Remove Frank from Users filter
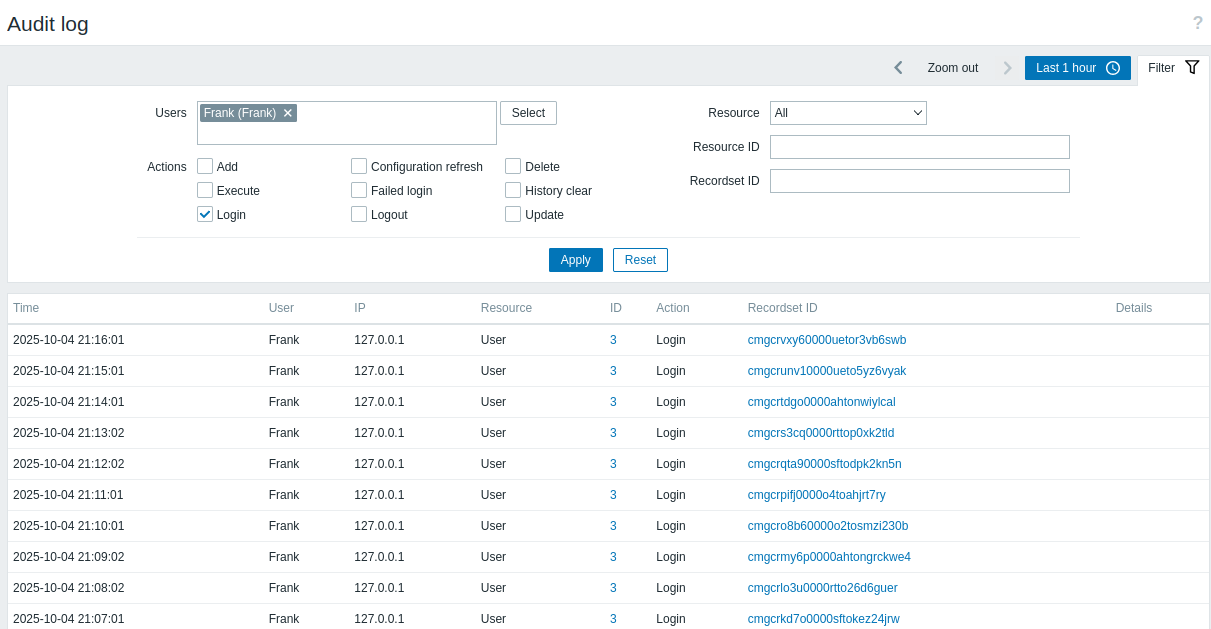 [288, 113]
